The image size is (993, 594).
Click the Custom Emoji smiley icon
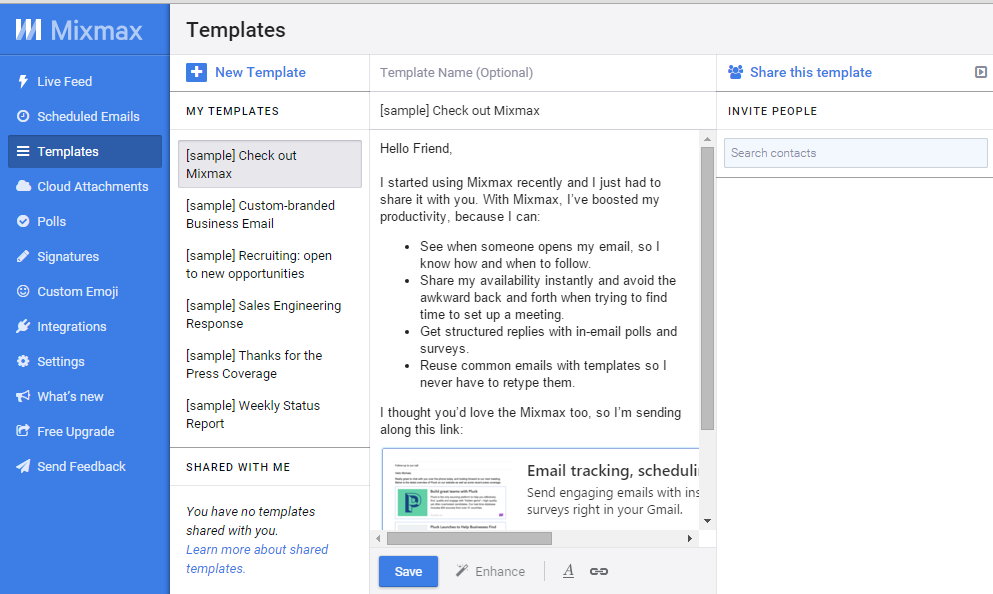pos(23,291)
